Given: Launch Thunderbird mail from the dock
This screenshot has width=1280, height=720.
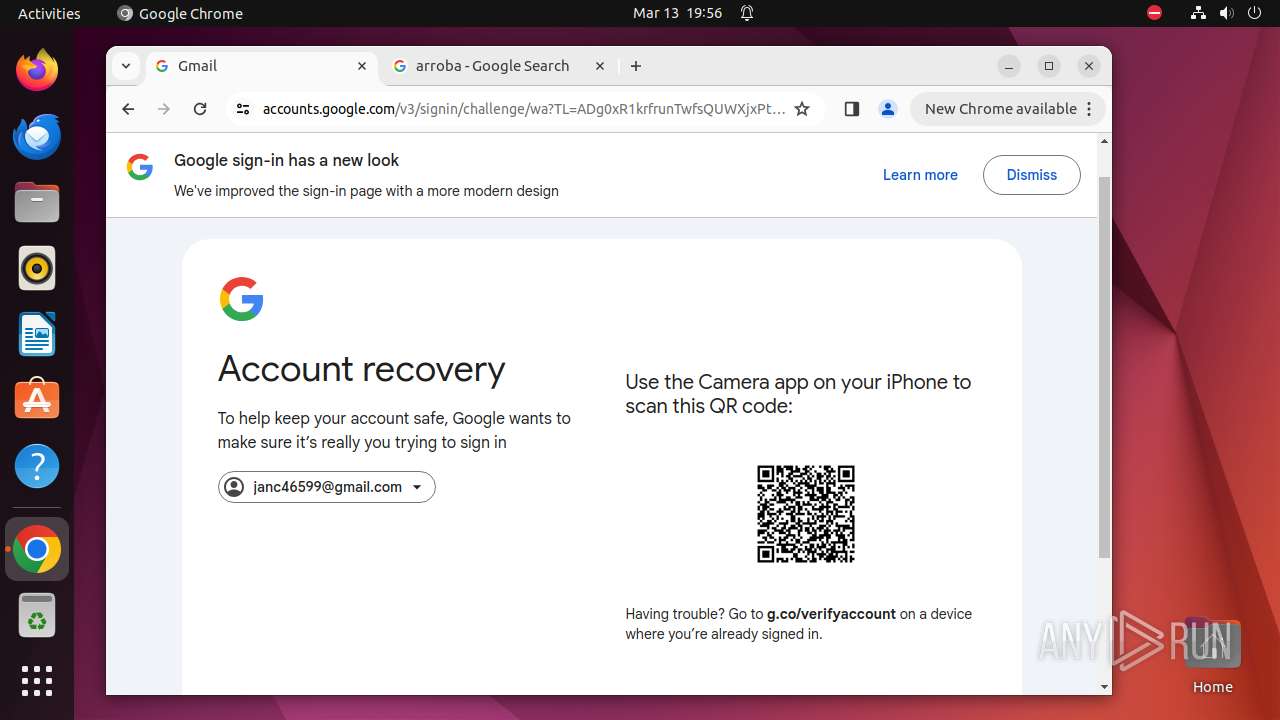Looking at the screenshot, I should tap(37, 136).
